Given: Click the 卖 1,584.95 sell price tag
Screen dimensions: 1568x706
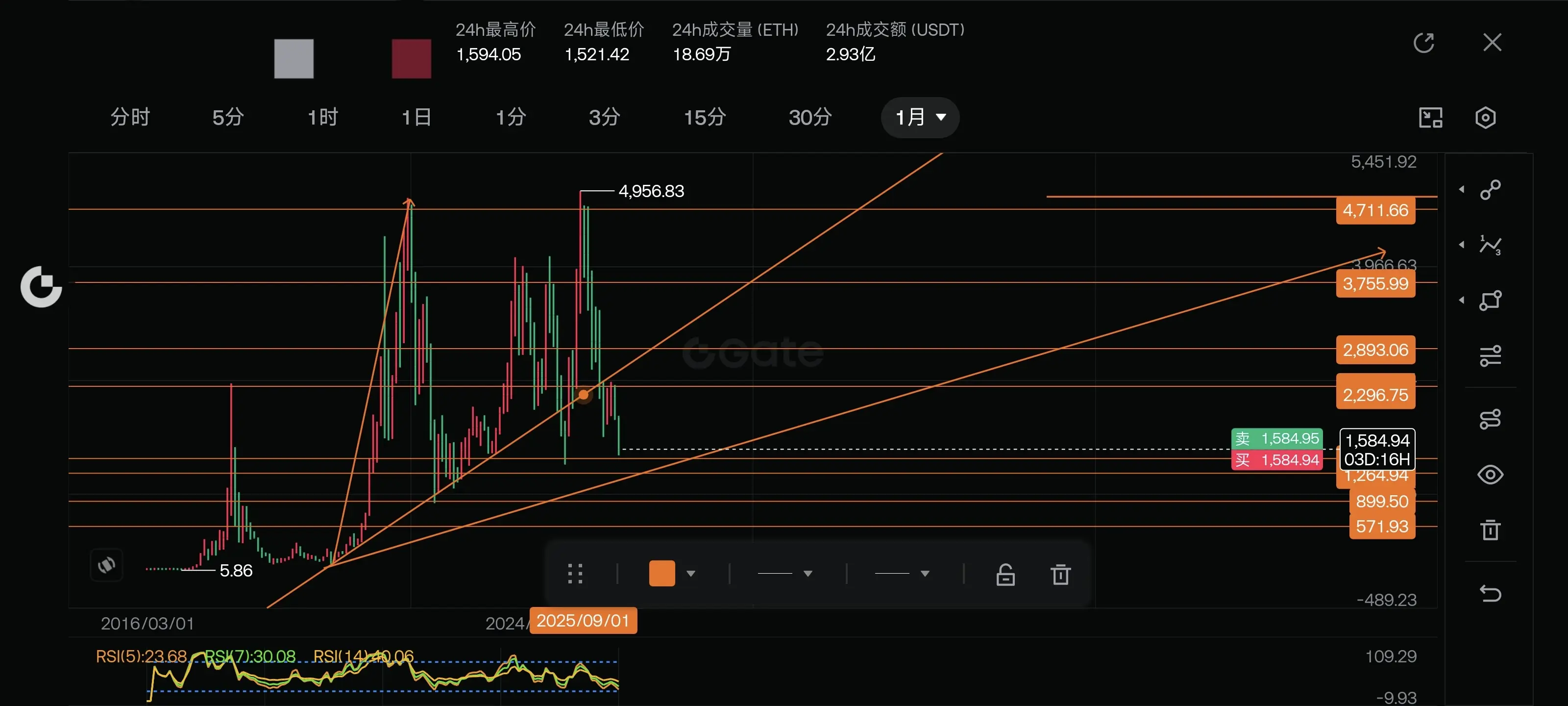Looking at the screenshot, I should click(1276, 439).
